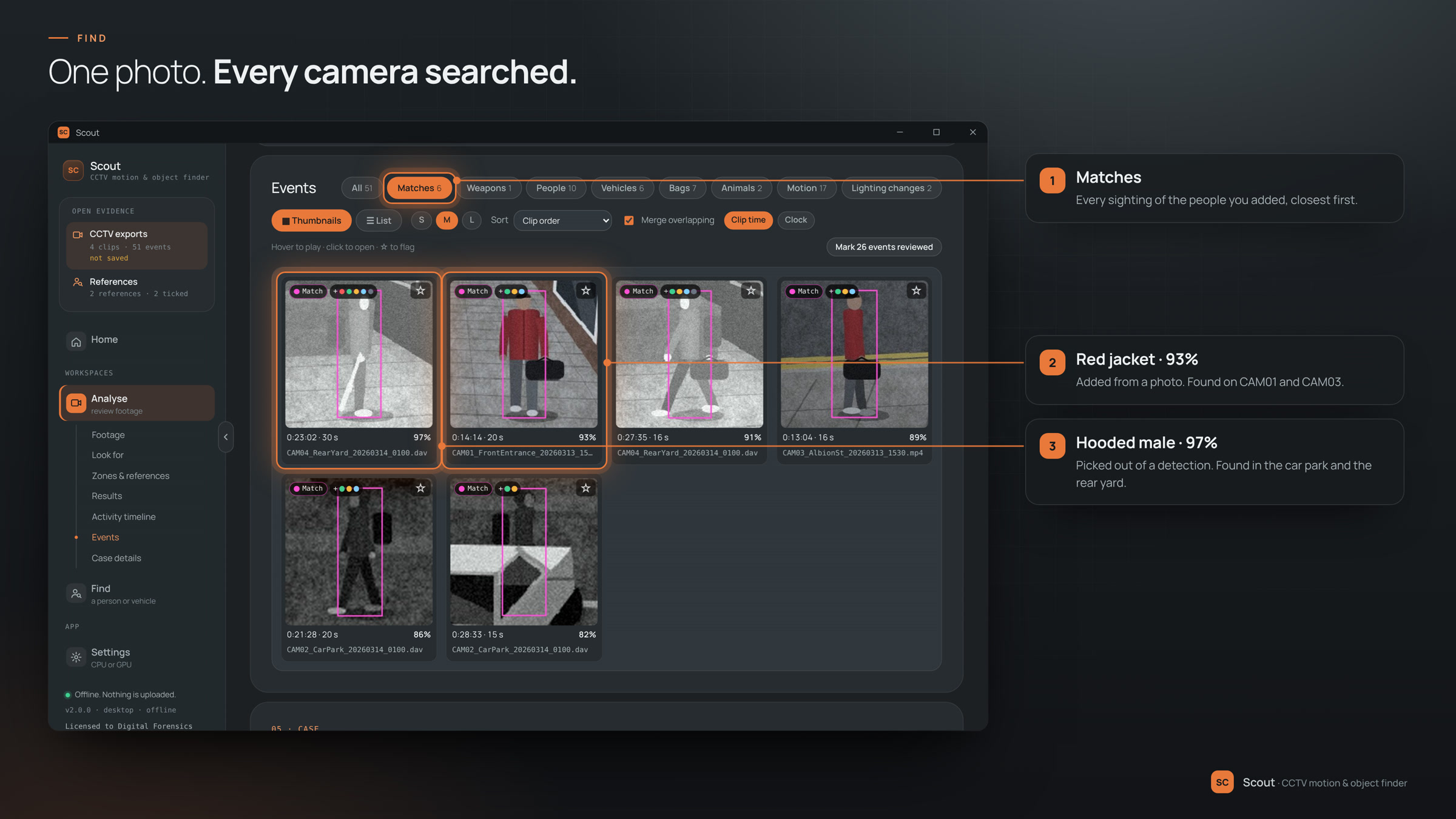
Task: Click the CCTV exports camera icon
Action: [78, 235]
